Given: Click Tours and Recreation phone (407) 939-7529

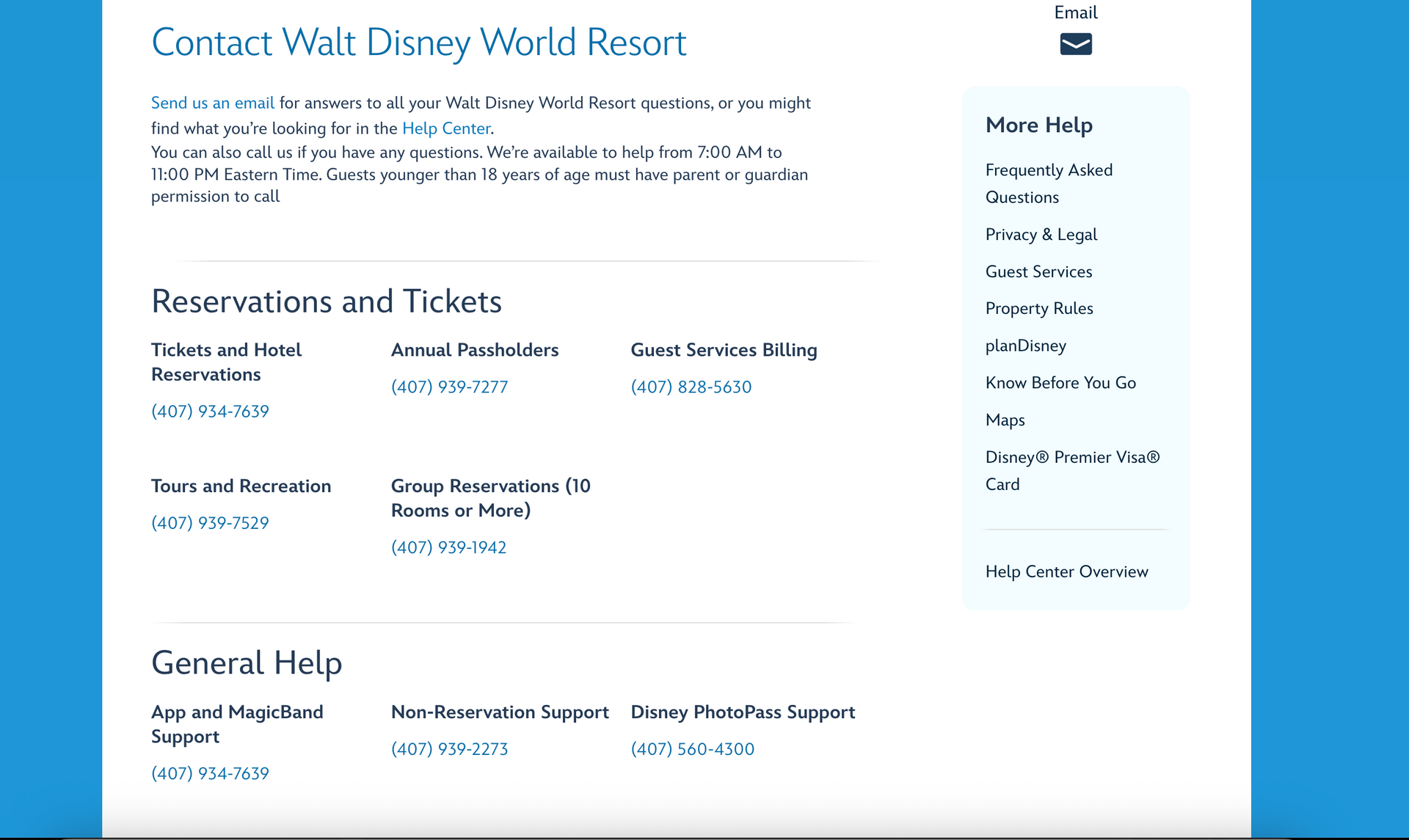Looking at the screenshot, I should point(210,523).
